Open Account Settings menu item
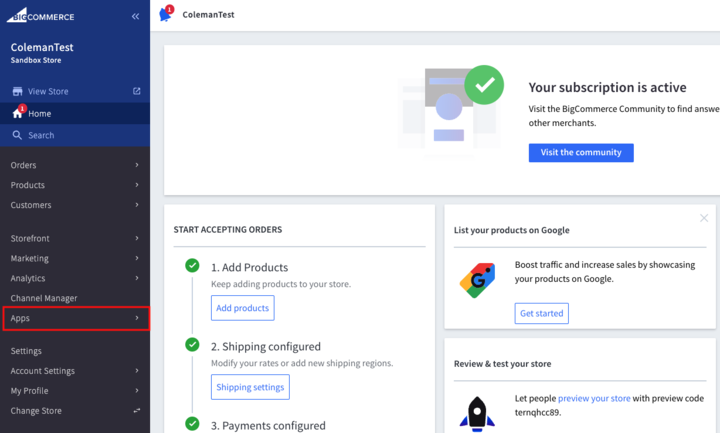This screenshot has width=720, height=433. pos(75,371)
